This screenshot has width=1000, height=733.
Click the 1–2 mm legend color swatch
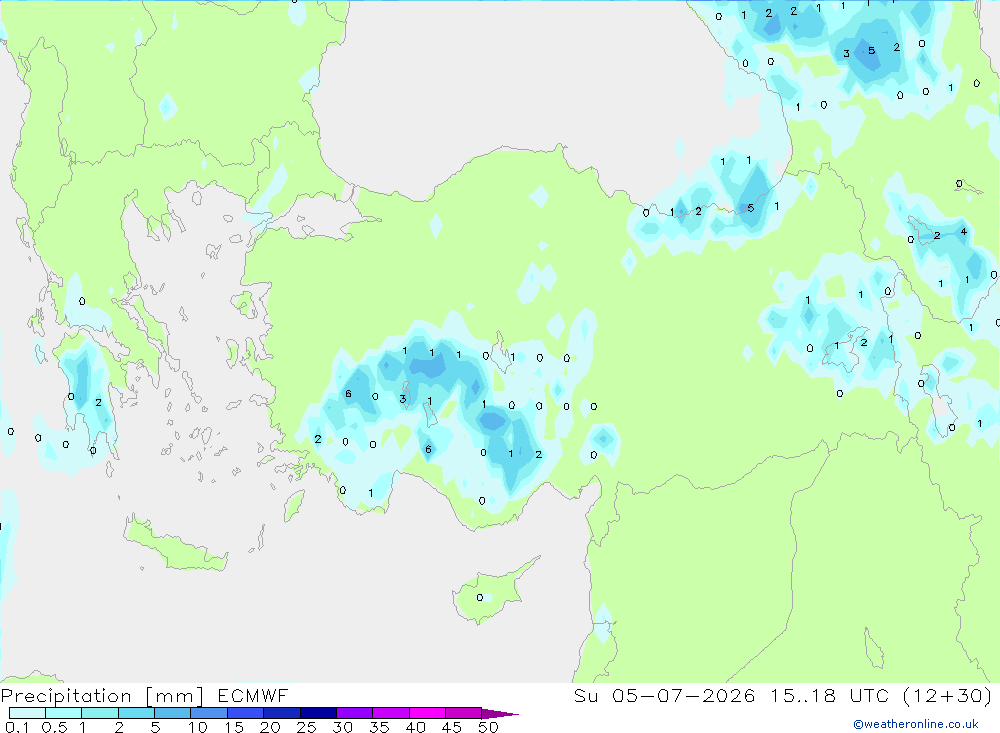[x=100, y=713]
